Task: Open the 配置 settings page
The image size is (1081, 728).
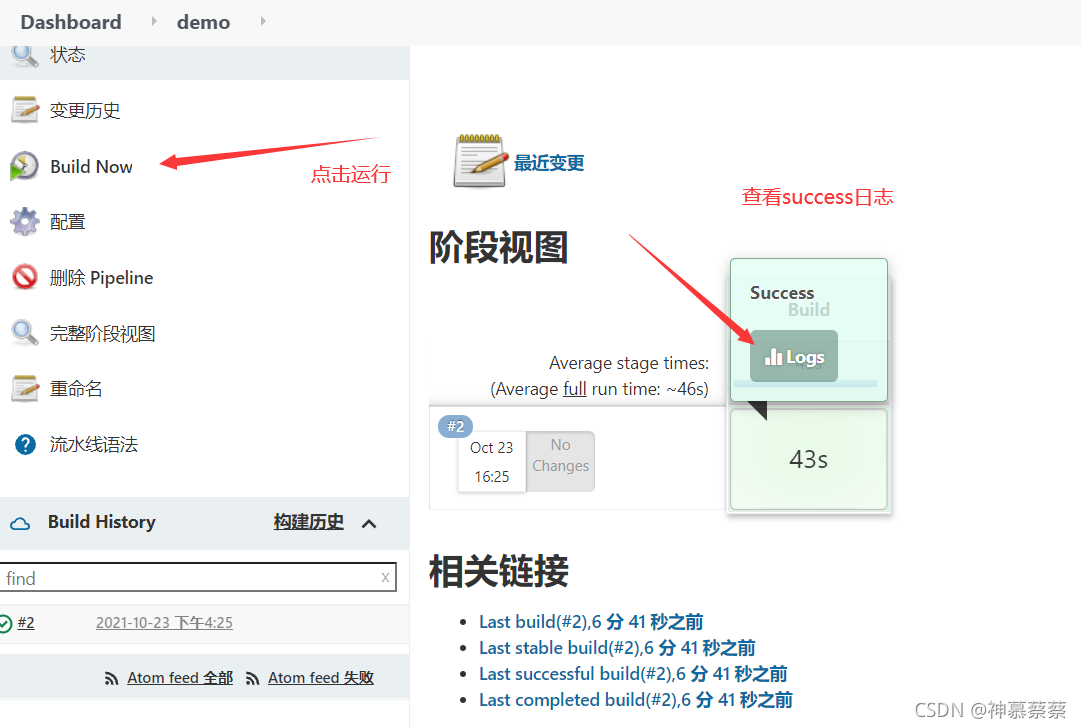Action: point(68,222)
